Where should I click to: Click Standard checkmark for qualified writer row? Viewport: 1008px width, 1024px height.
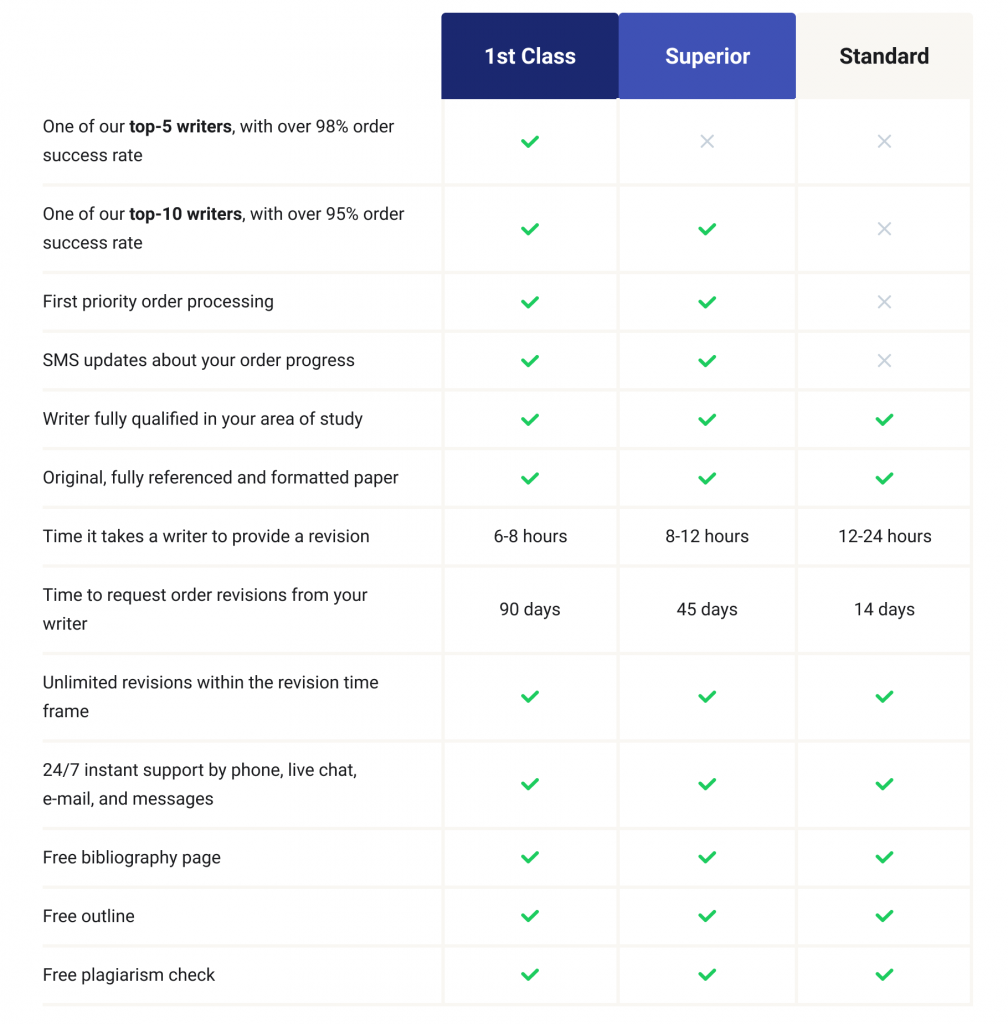tap(884, 420)
